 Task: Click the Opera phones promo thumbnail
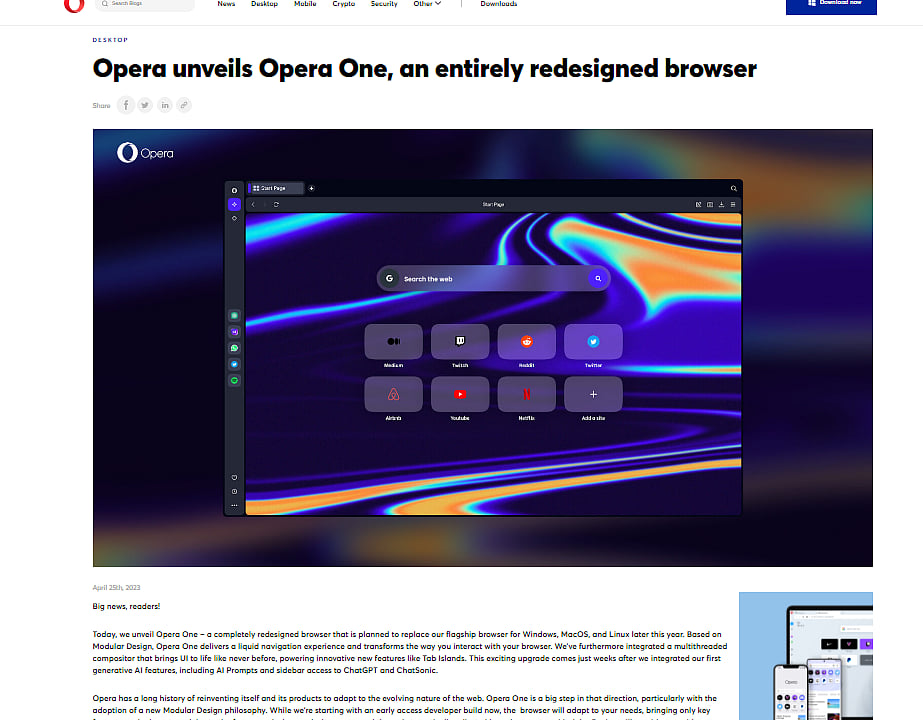[x=805, y=655]
